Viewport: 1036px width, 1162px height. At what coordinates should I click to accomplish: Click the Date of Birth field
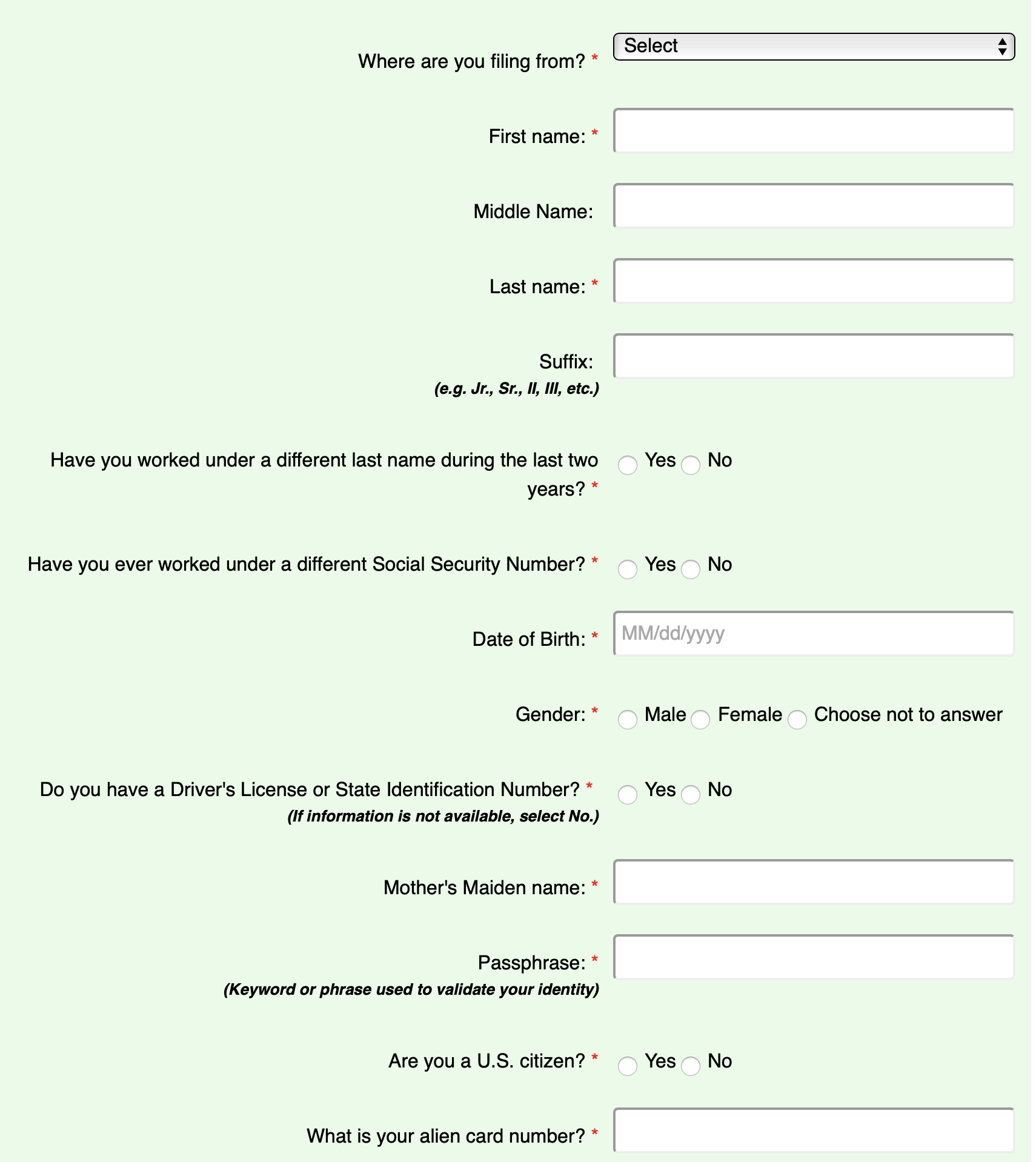814,634
